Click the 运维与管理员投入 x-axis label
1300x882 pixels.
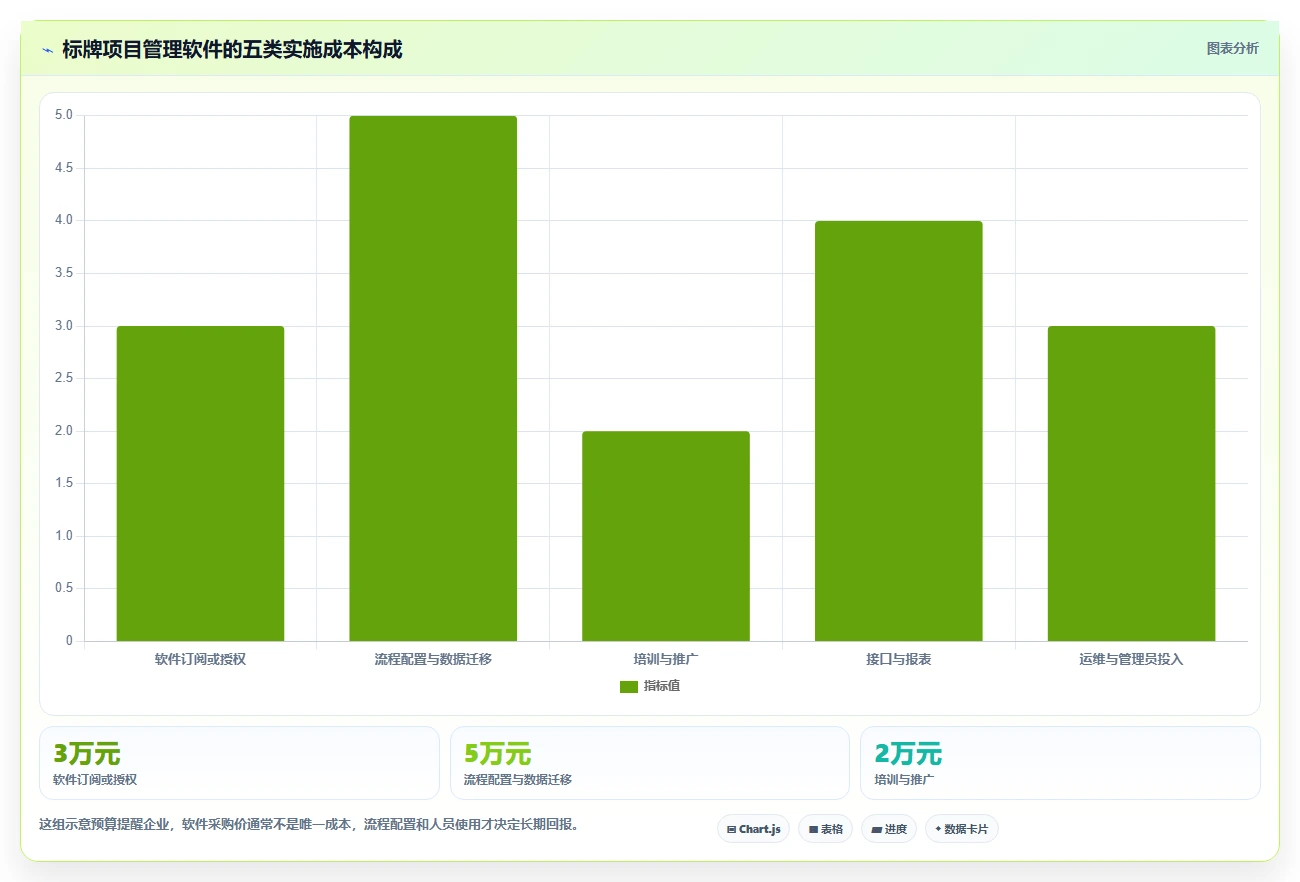point(1131,659)
